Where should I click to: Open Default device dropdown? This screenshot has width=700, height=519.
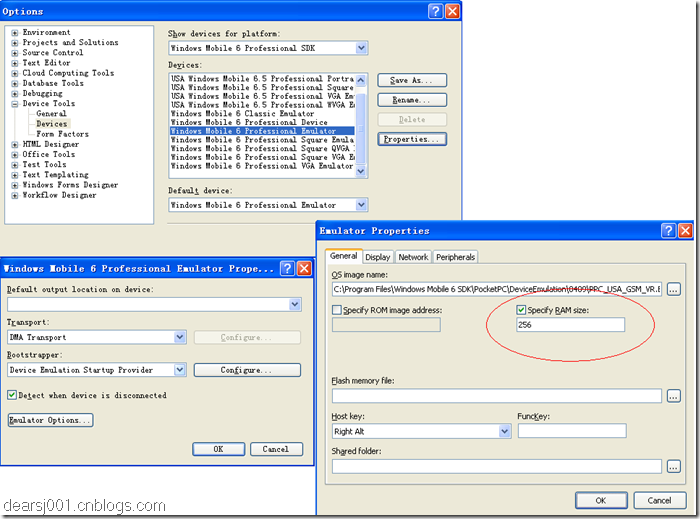(362, 205)
